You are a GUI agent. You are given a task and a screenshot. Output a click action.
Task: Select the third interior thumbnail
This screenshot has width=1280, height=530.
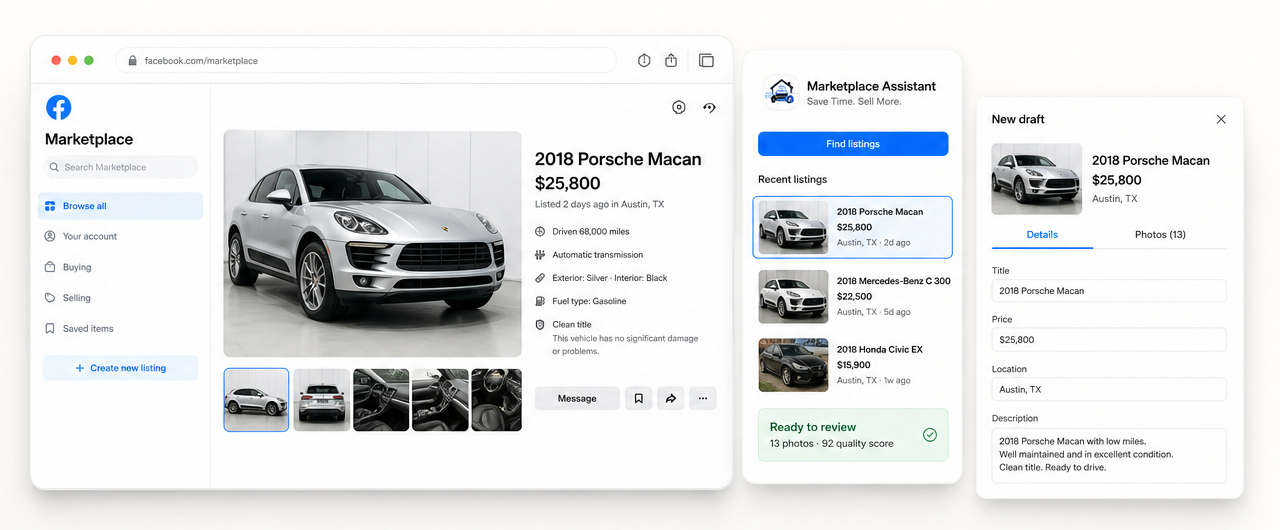(x=381, y=400)
